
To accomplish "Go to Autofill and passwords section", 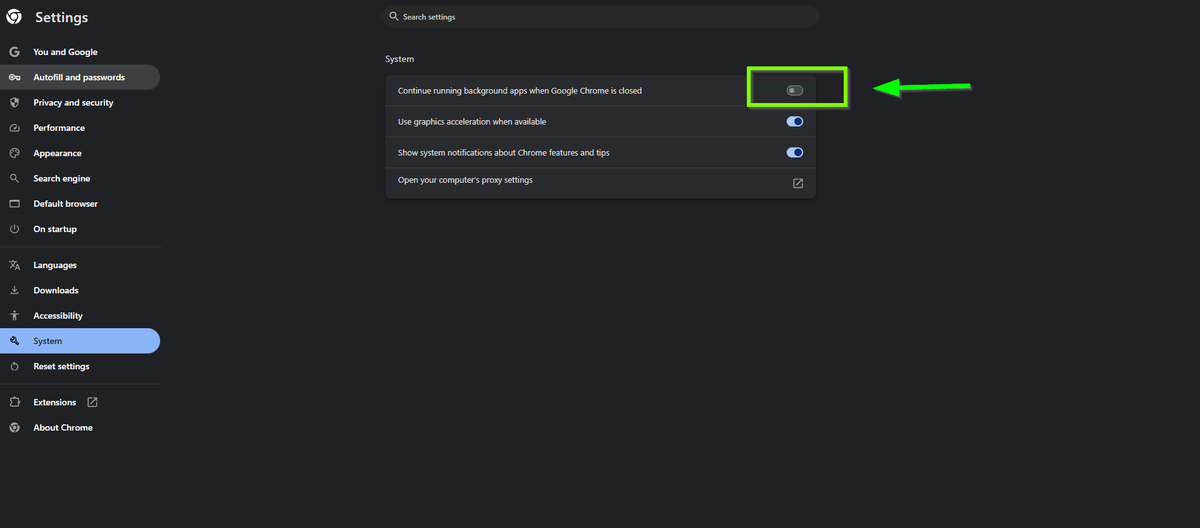I will pyautogui.click(x=80, y=77).
